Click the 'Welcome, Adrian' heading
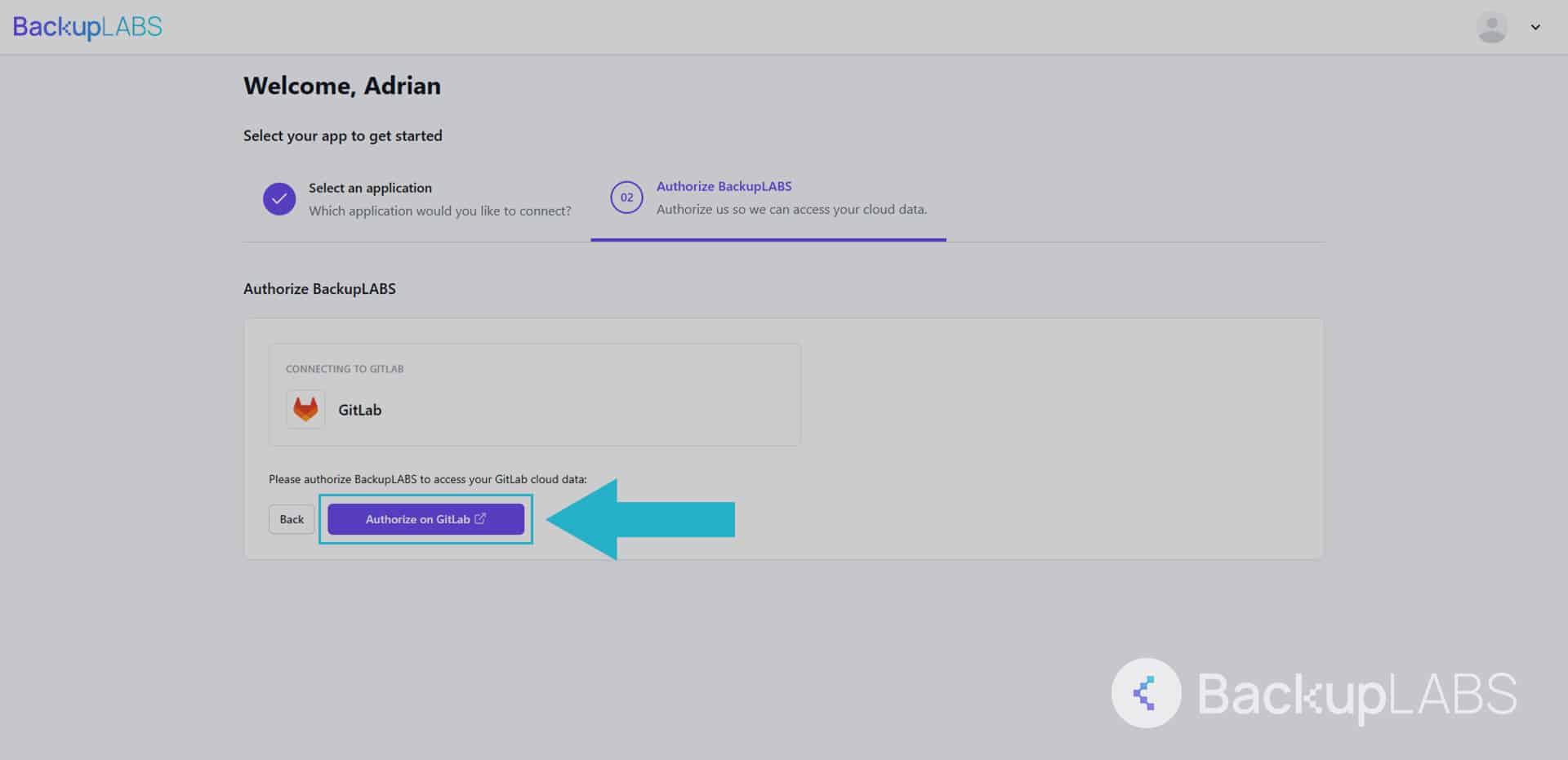The image size is (1568, 760). tap(342, 85)
